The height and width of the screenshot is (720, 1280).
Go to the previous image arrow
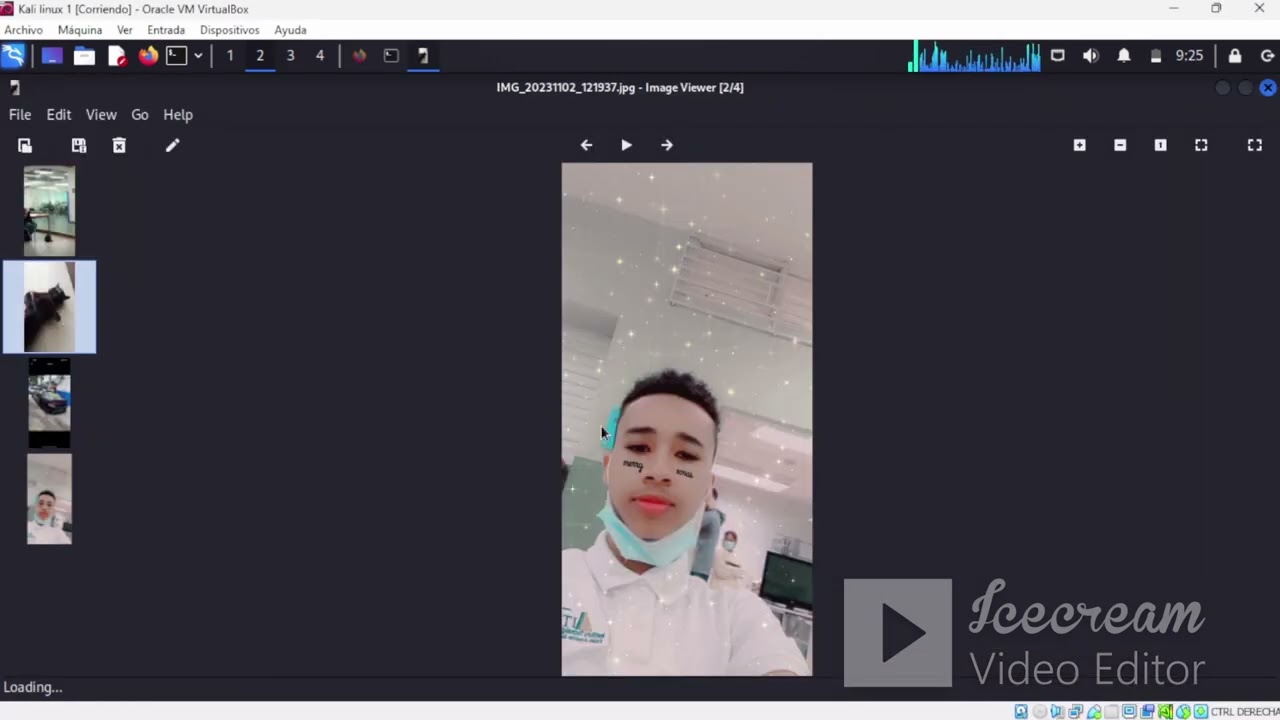point(586,145)
